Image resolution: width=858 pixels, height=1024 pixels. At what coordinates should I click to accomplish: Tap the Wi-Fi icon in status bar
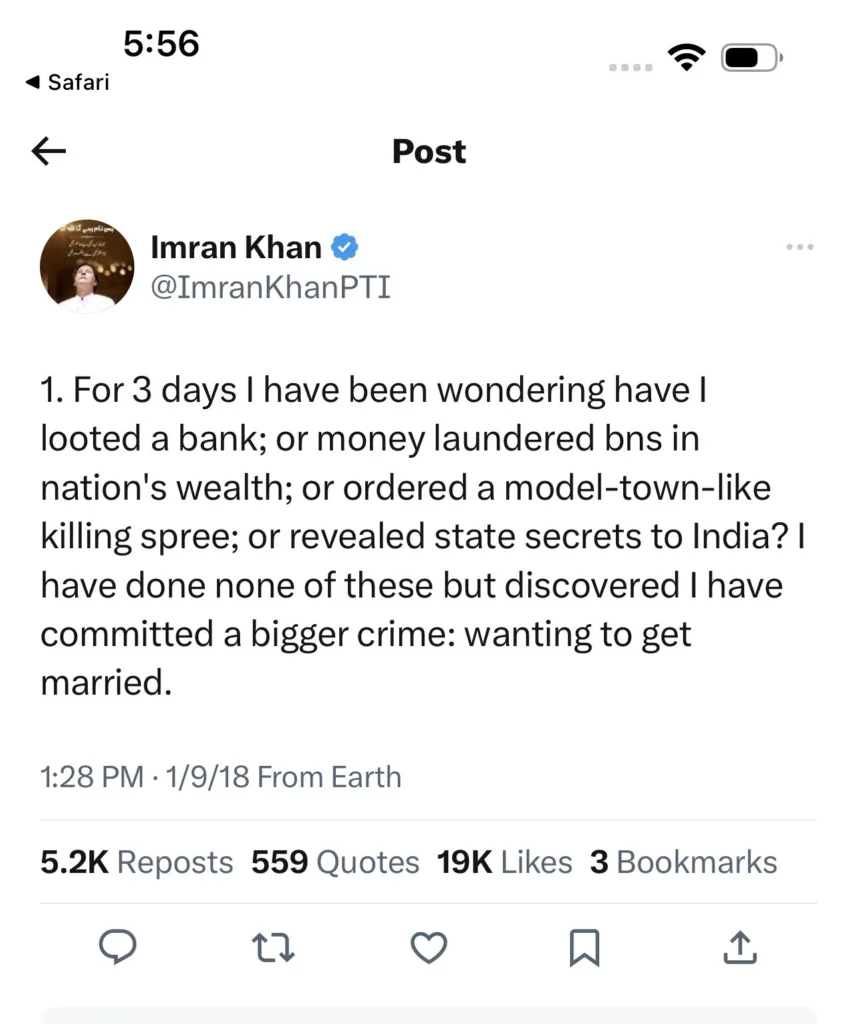pyautogui.click(x=687, y=57)
